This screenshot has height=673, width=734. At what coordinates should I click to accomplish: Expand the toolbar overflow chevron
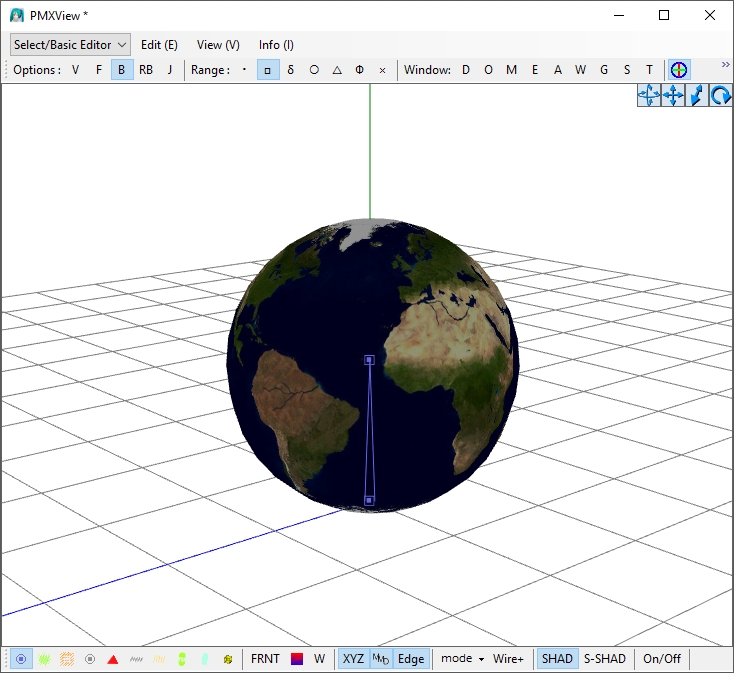coord(726,65)
